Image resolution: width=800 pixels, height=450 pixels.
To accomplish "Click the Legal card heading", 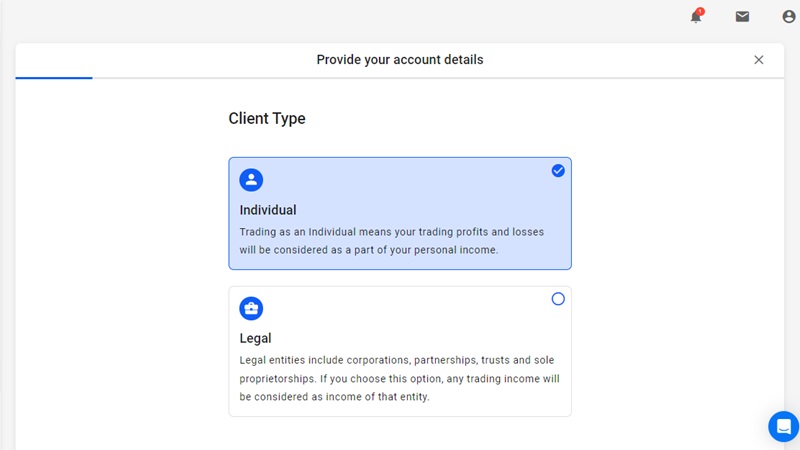I will coord(255,338).
